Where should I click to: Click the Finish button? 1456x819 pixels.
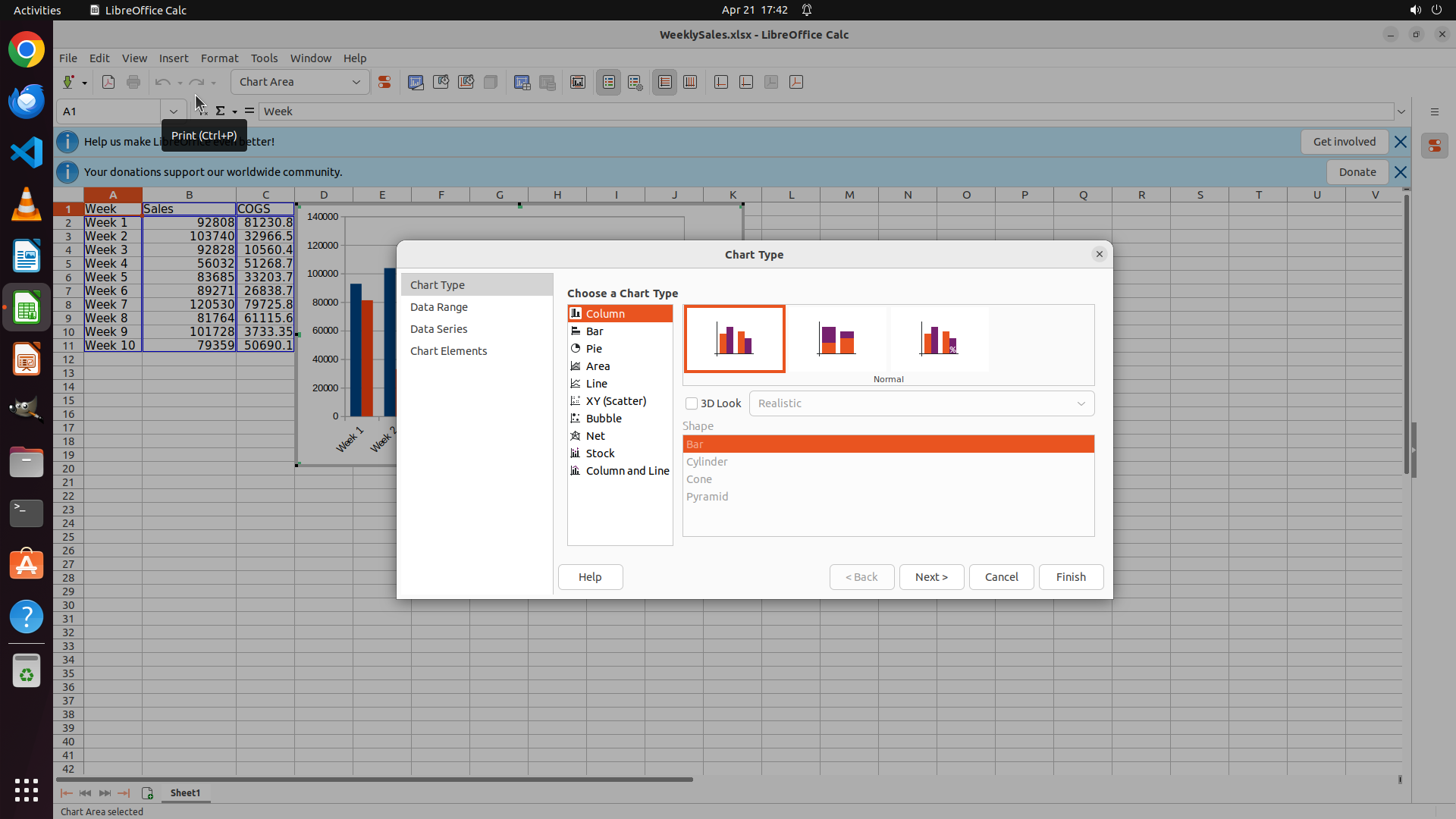(x=1070, y=577)
